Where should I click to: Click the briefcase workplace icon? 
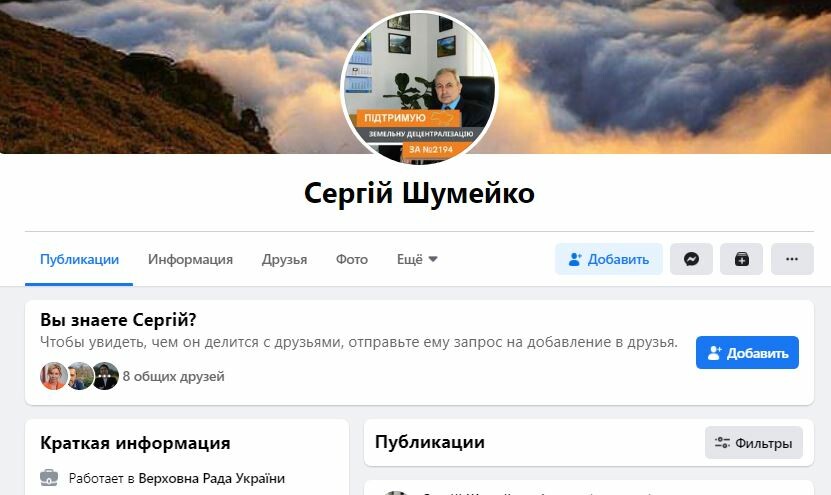[x=49, y=478]
